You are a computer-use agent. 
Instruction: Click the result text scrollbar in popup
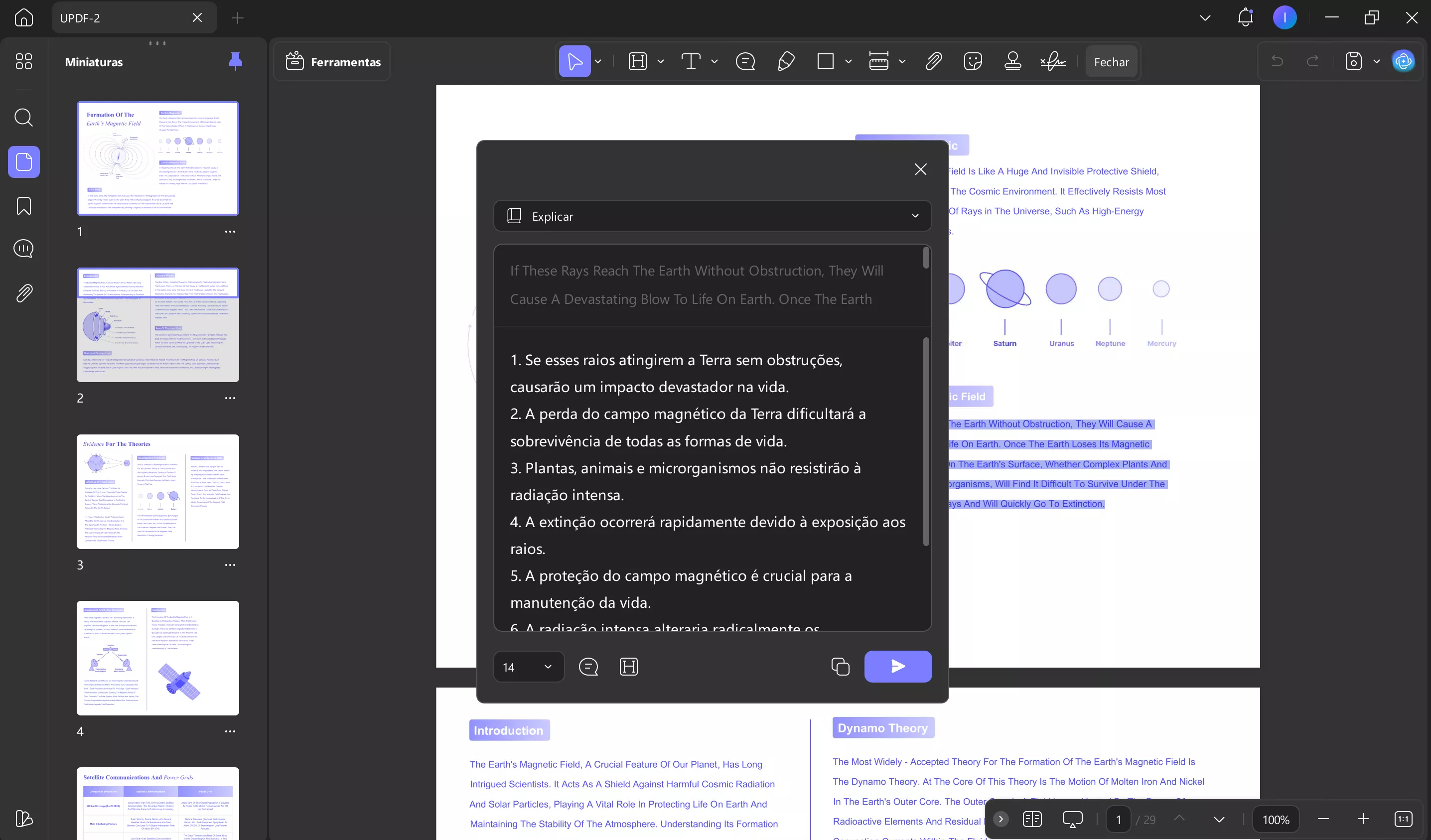coord(926,442)
